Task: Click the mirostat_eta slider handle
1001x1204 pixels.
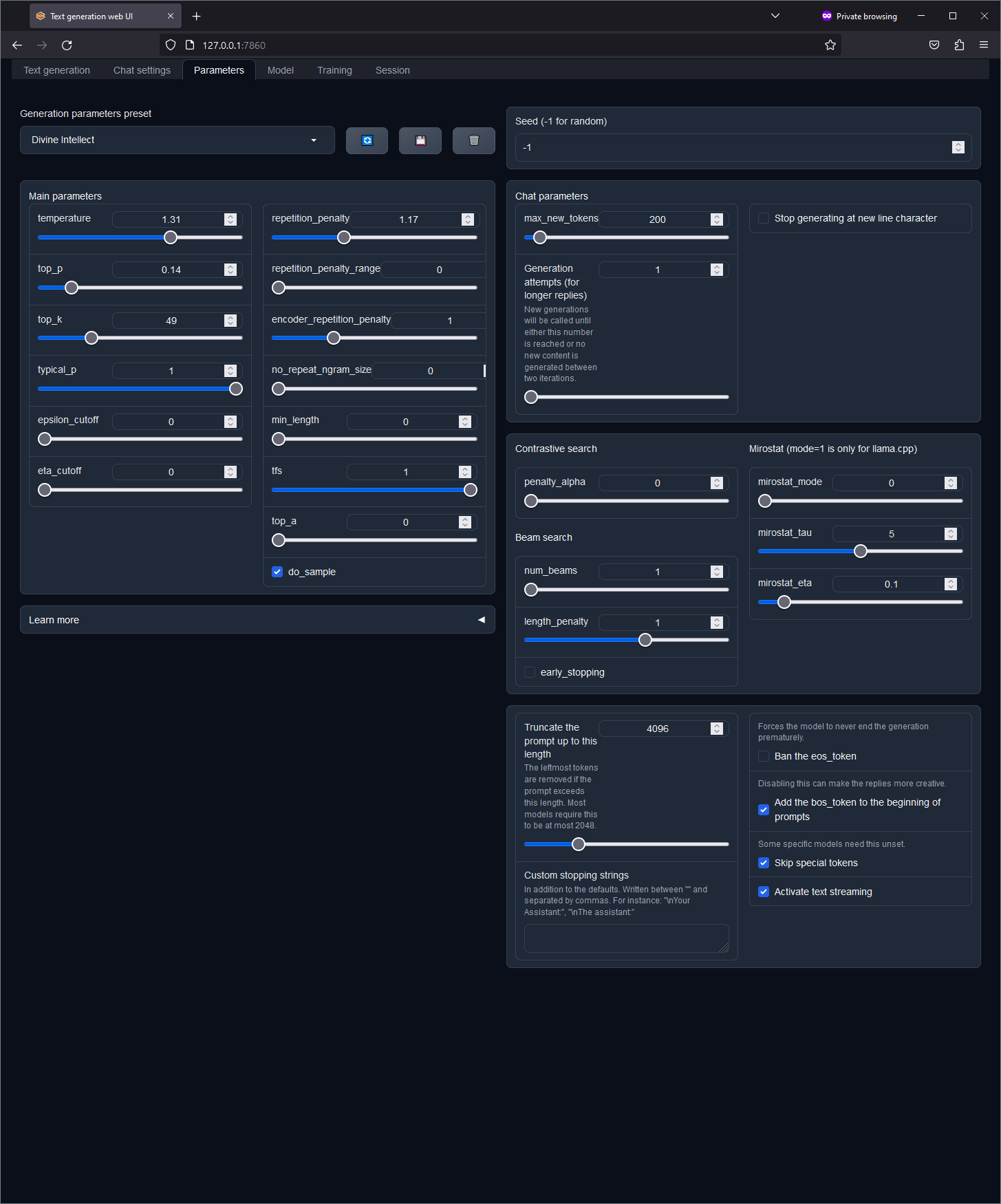Action: pyautogui.click(x=784, y=602)
